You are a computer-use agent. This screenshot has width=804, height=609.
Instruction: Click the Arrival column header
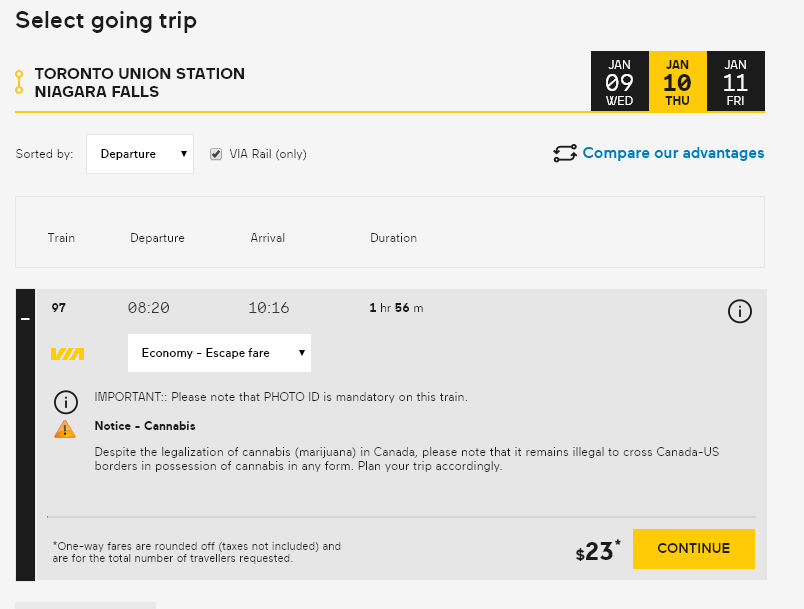tap(268, 238)
